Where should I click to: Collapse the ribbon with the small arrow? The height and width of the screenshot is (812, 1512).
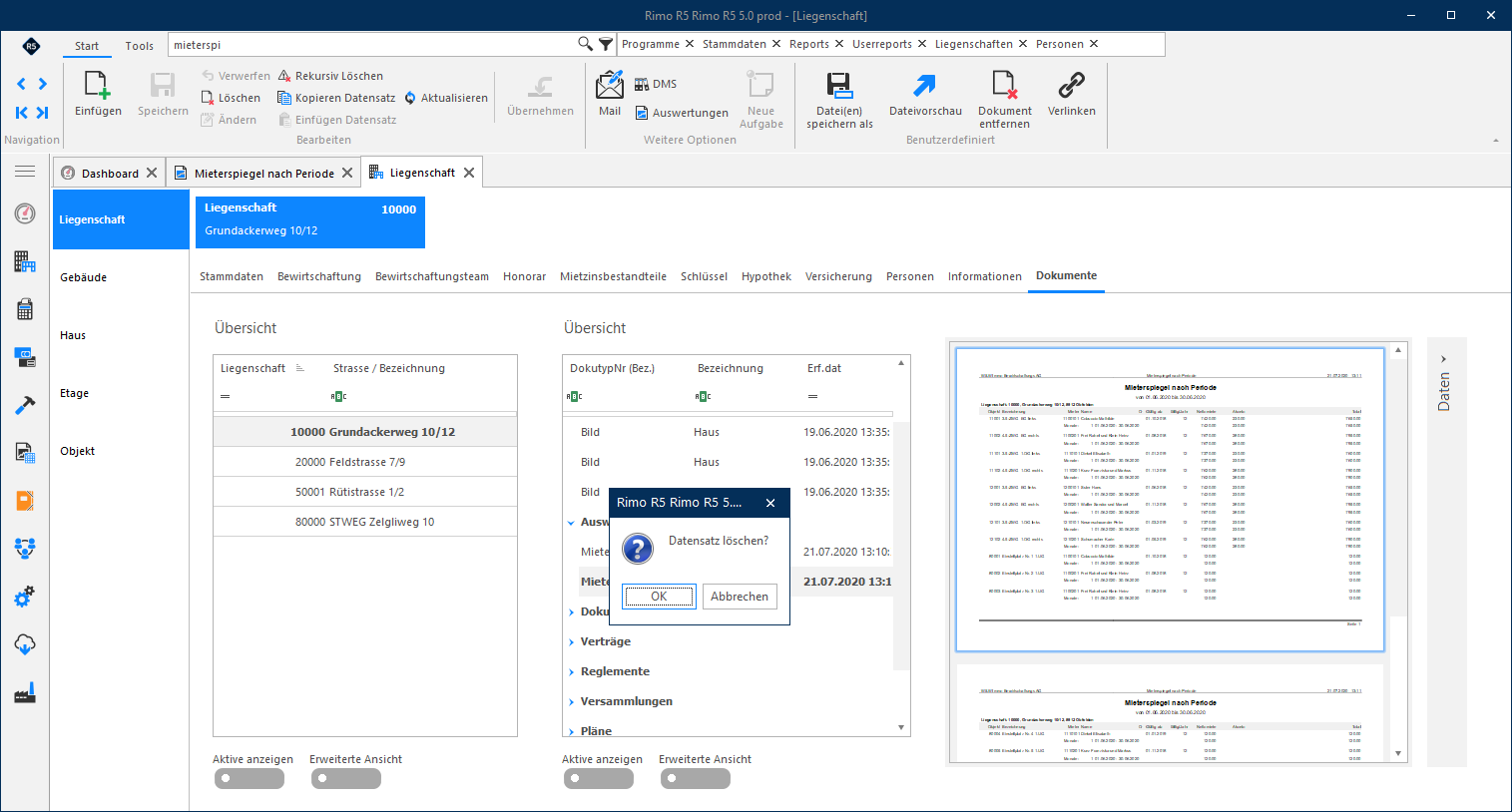point(1495,141)
